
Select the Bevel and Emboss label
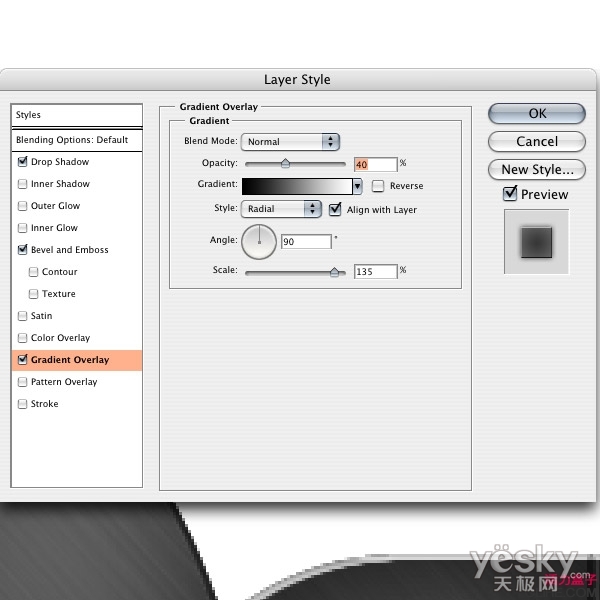click(70, 250)
